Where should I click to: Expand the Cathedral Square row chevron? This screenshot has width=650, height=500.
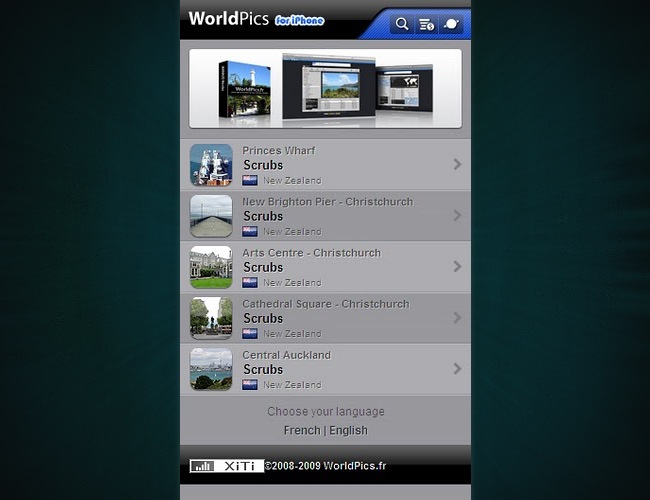(x=457, y=318)
